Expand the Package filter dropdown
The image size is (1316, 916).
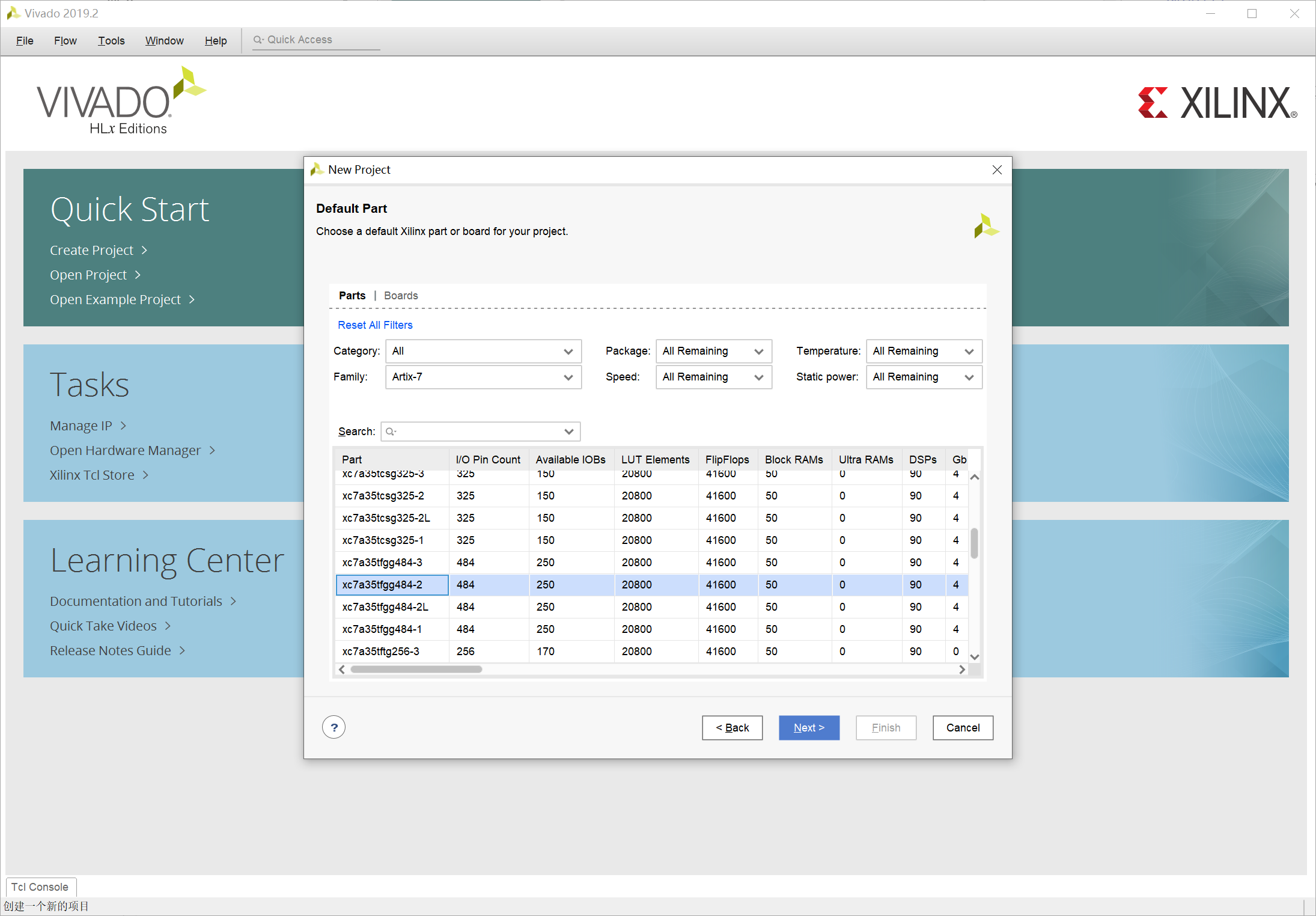tap(713, 352)
